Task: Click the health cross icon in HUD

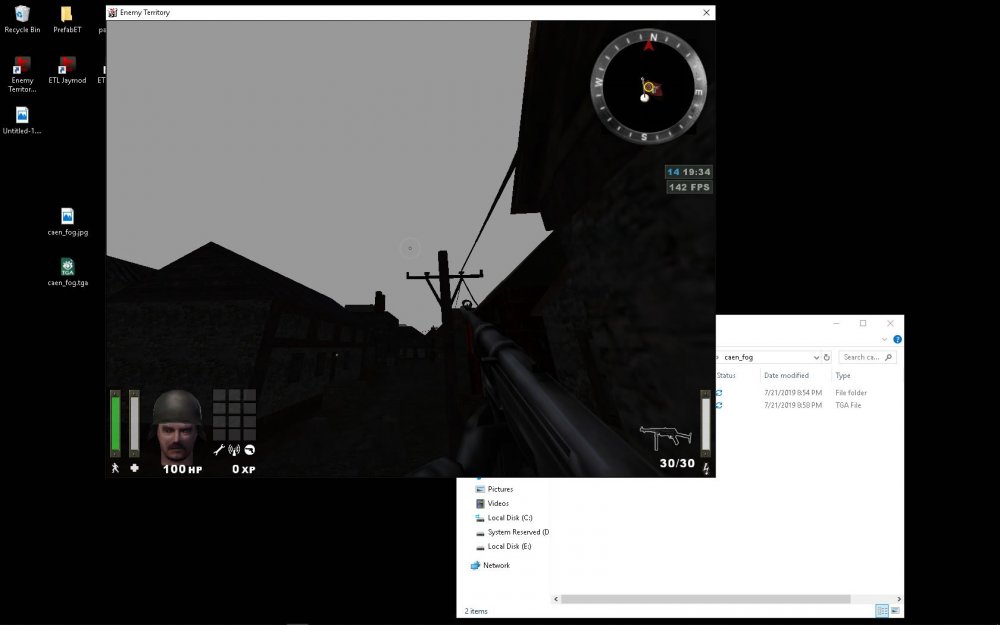Action: tap(135, 467)
